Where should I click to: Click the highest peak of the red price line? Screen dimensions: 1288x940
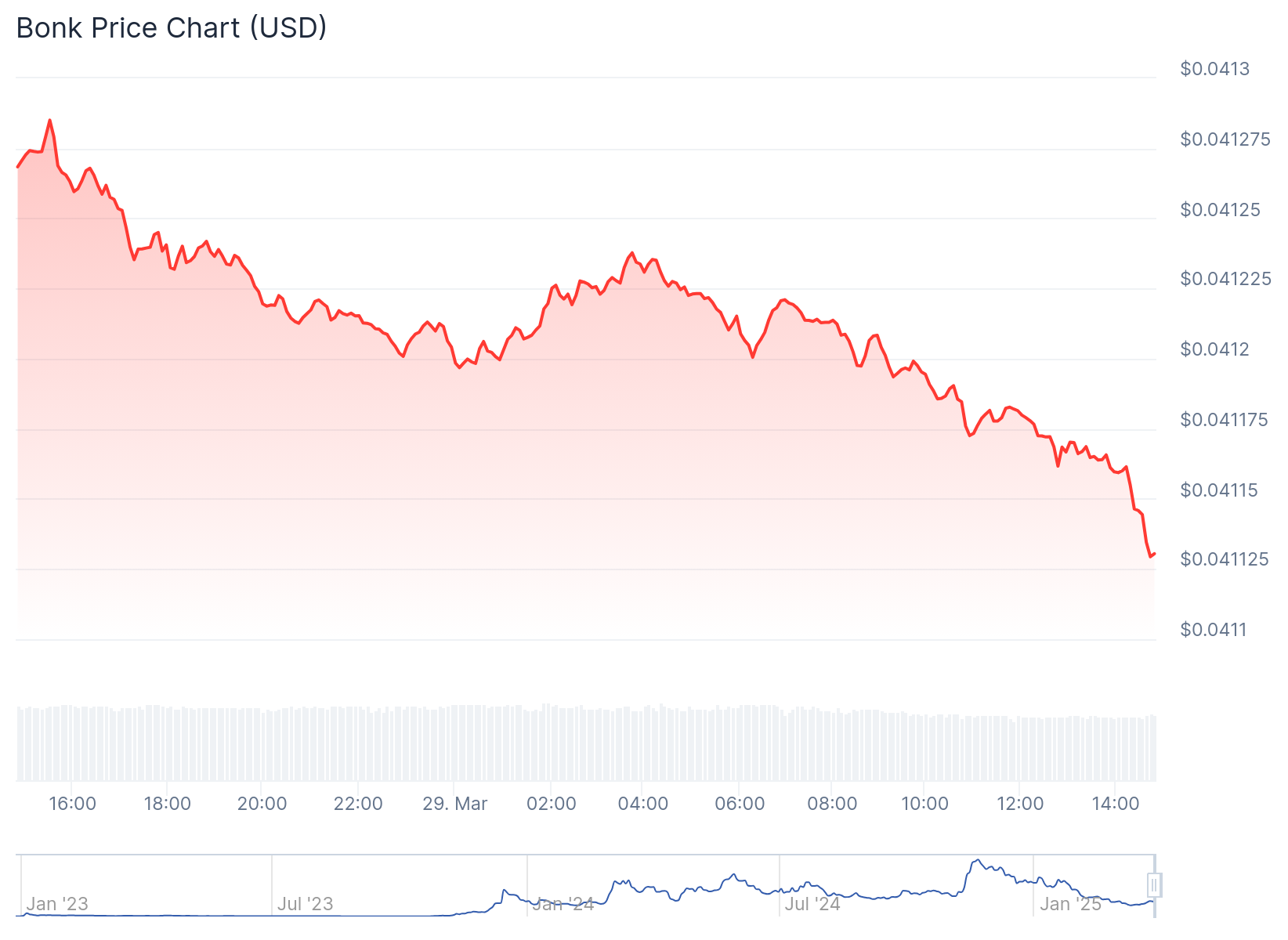(x=49, y=121)
